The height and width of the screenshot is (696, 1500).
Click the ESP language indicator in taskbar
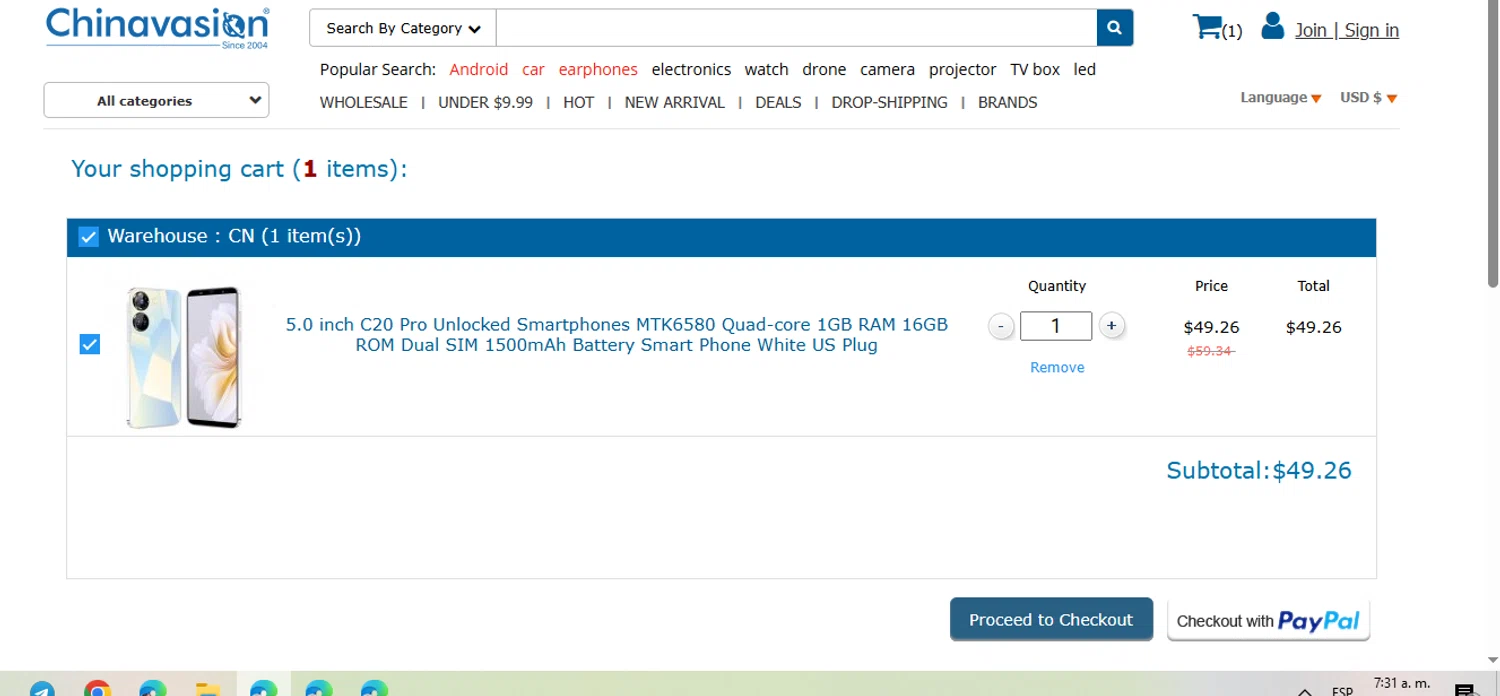(1342, 691)
